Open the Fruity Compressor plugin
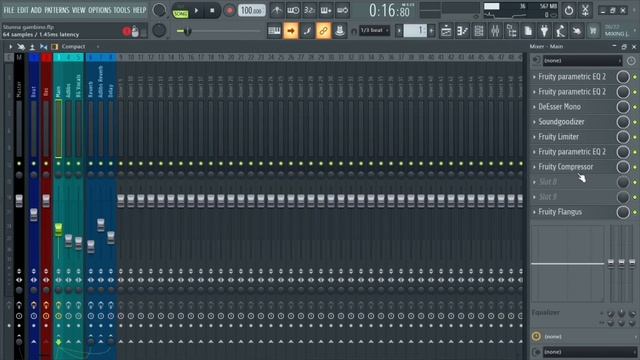 coord(566,167)
